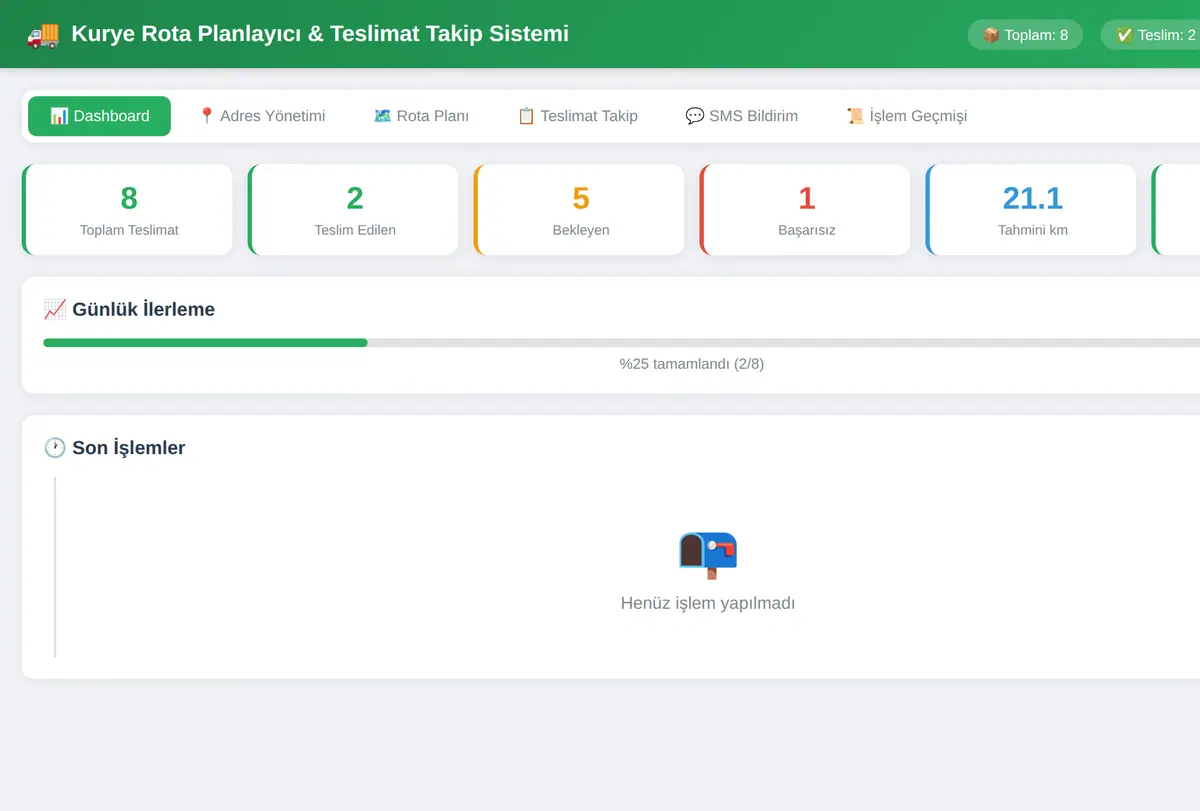
Task: Click the daily progress bar
Action: pyautogui.click(x=621, y=342)
